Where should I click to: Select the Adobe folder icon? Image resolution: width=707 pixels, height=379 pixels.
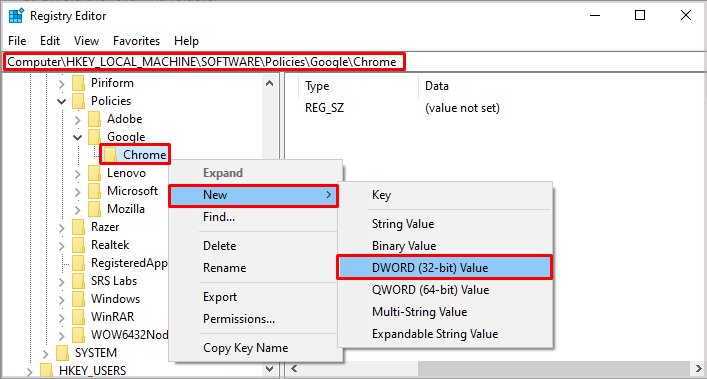(94, 119)
